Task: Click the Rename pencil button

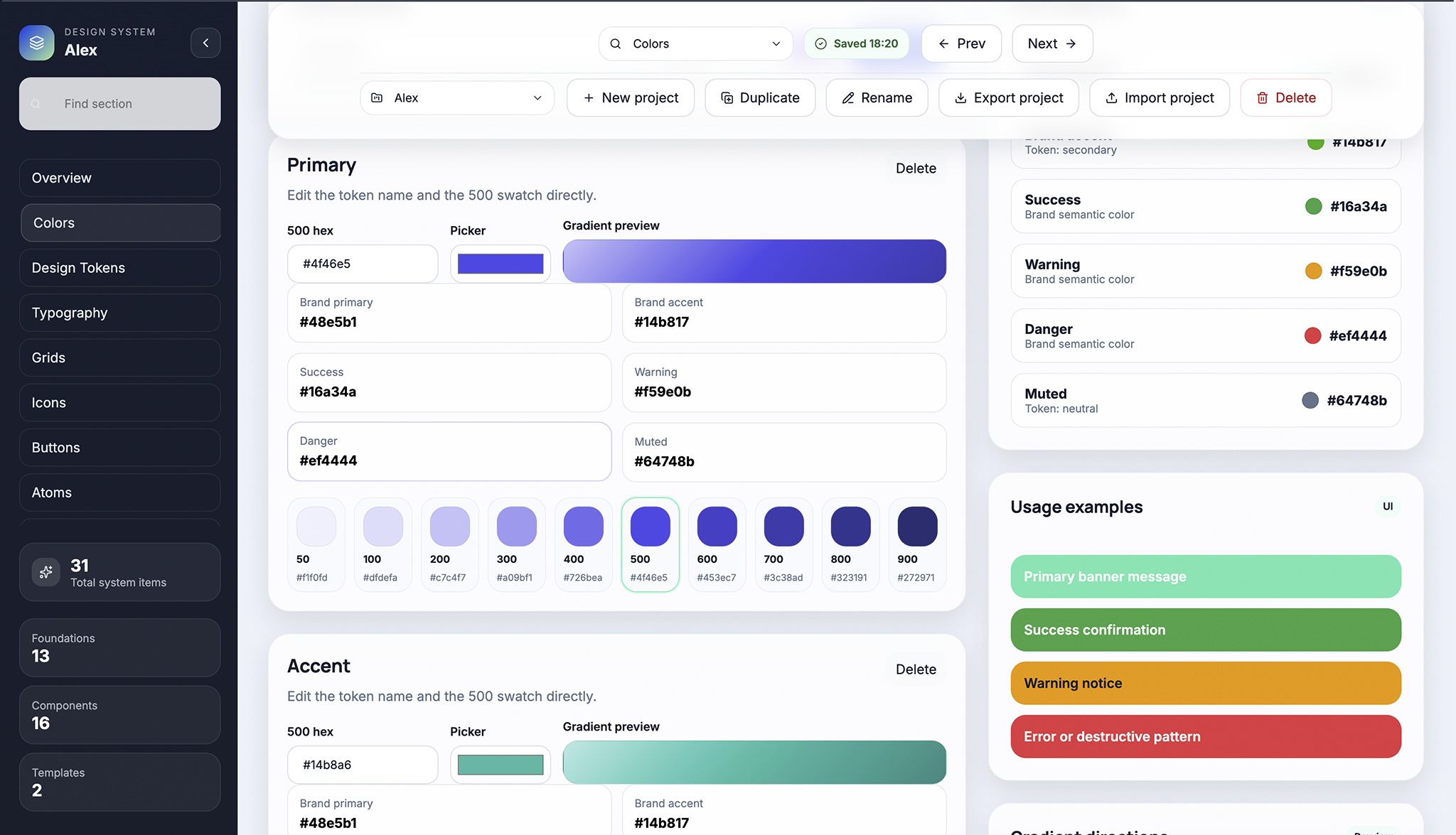Action: pos(877,97)
